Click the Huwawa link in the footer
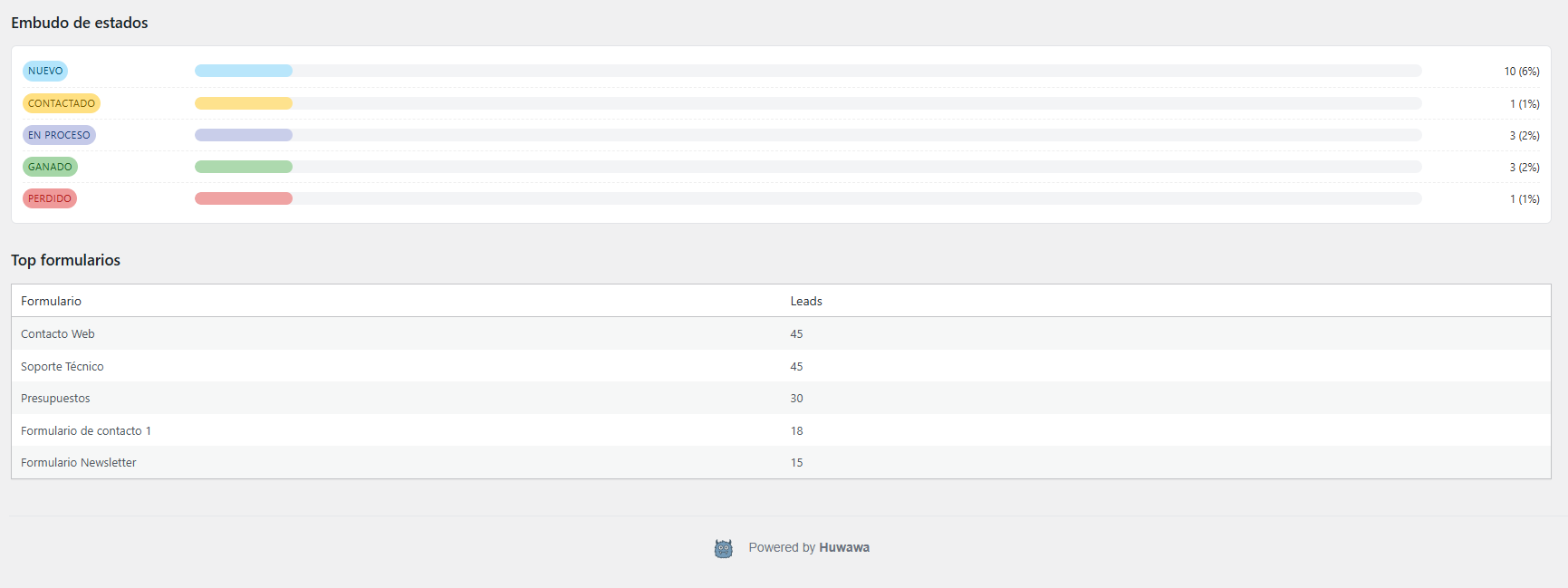The height and width of the screenshot is (588, 1568). (x=843, y=547)
